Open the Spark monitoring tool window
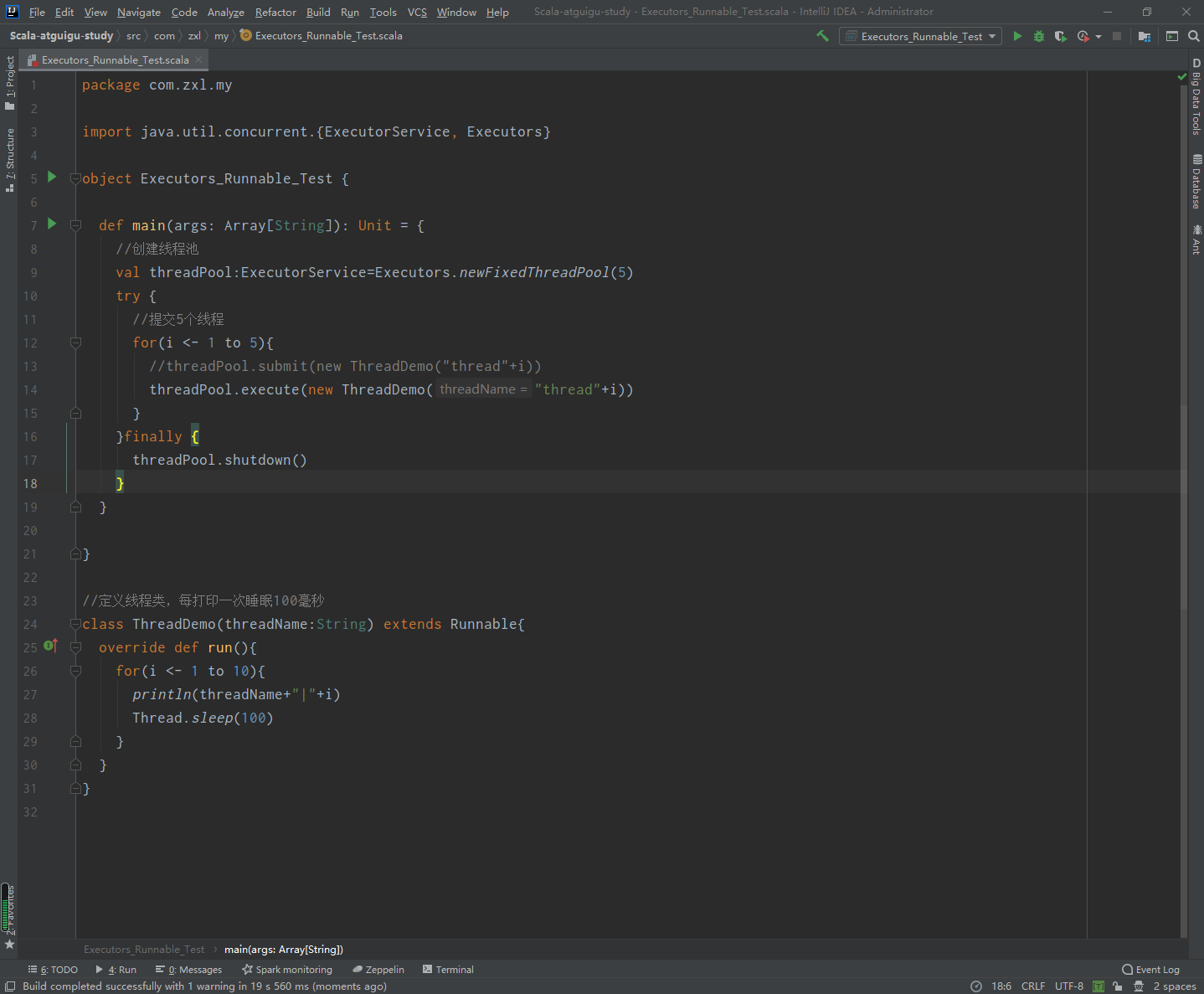This screenshot has width=1204, height=994. (x=287, y=970)
